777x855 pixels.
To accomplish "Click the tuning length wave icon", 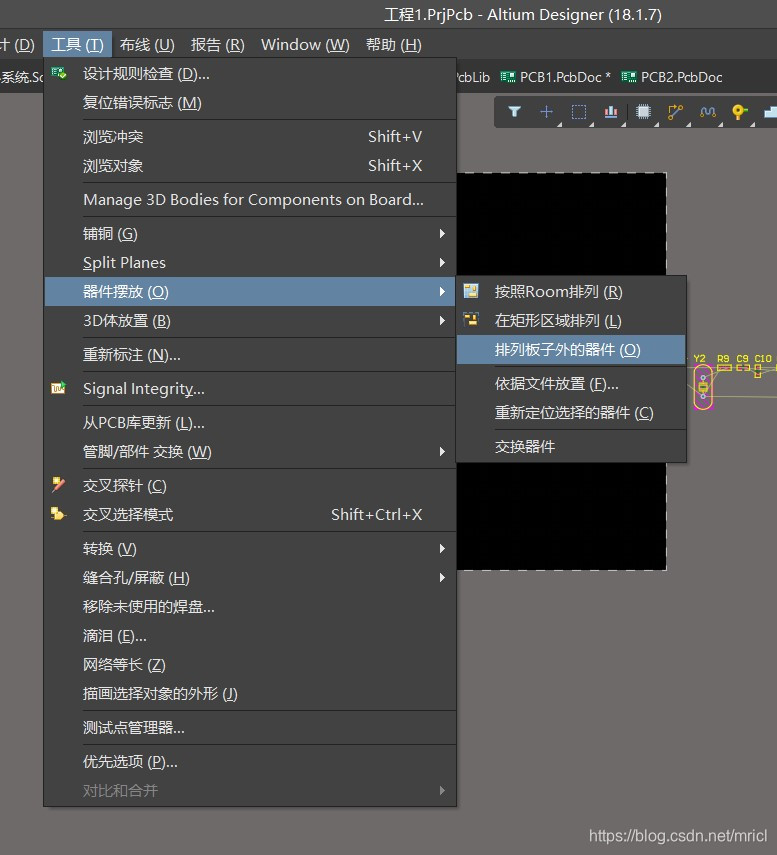I will coord(708,112).
